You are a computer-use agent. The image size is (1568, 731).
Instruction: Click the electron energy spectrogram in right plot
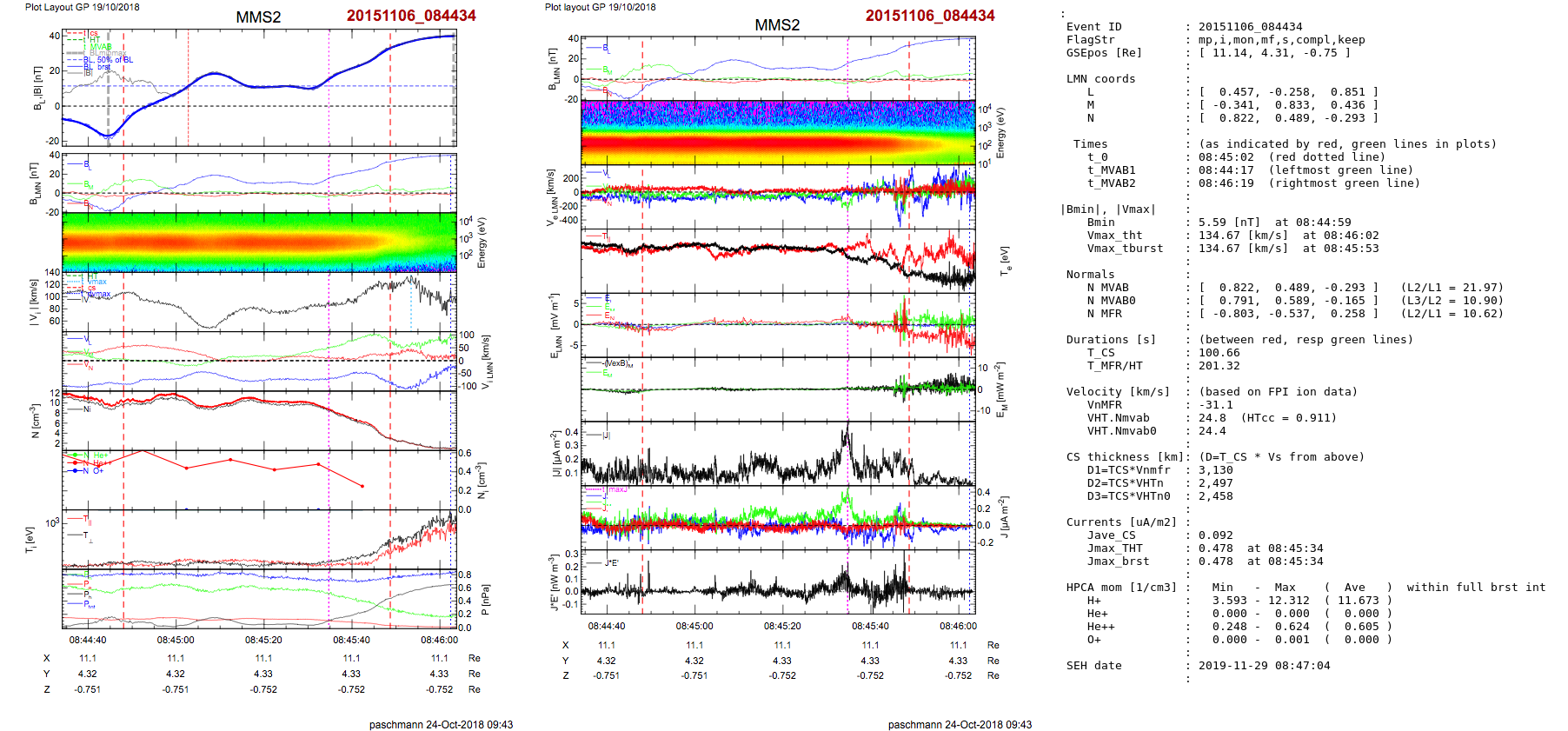(x=778, y=132)
